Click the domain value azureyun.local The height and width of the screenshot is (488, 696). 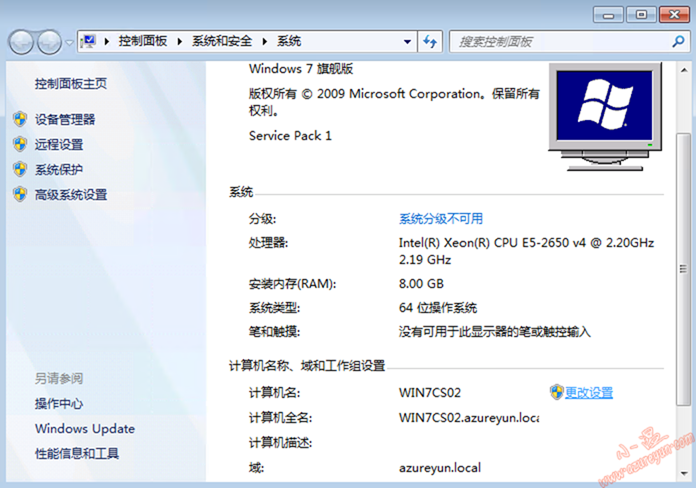pos(440,468)
